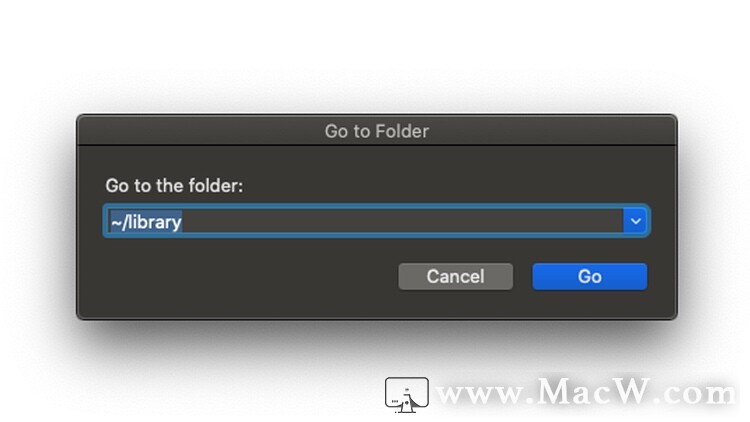750x422 pixels.
Task: Click the word 'Folder' in the dialog title
Action: 402,131
